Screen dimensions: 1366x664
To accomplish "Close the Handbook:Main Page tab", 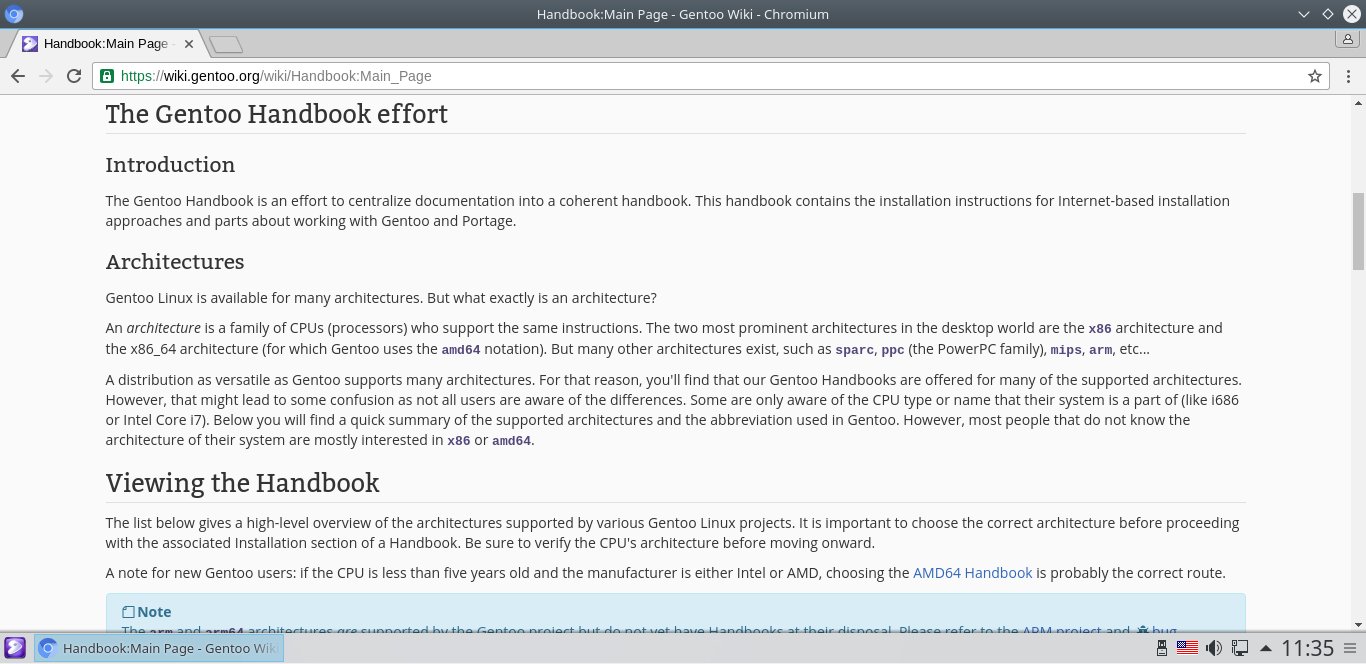I will tap(188, 44).
